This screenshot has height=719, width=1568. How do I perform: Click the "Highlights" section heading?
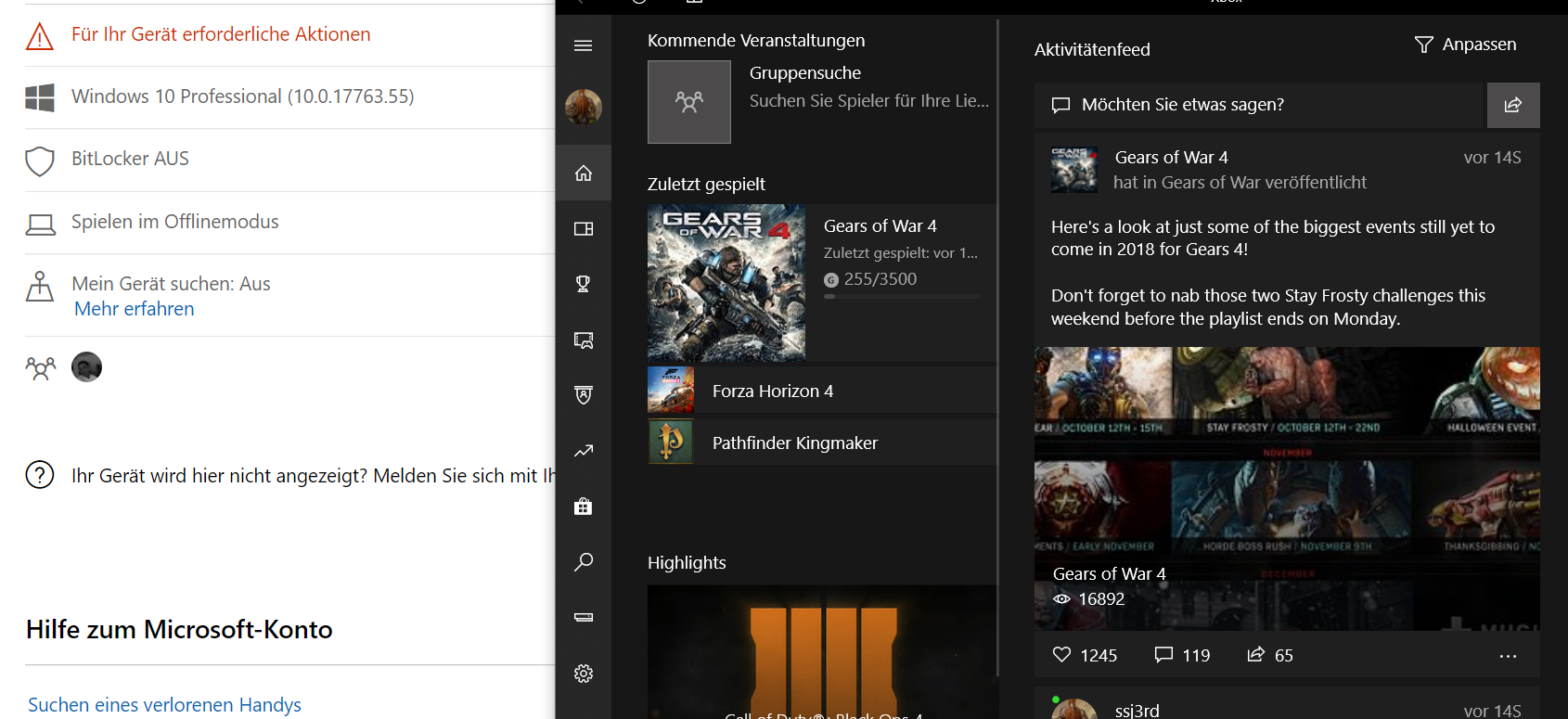(x=687, y=563)
